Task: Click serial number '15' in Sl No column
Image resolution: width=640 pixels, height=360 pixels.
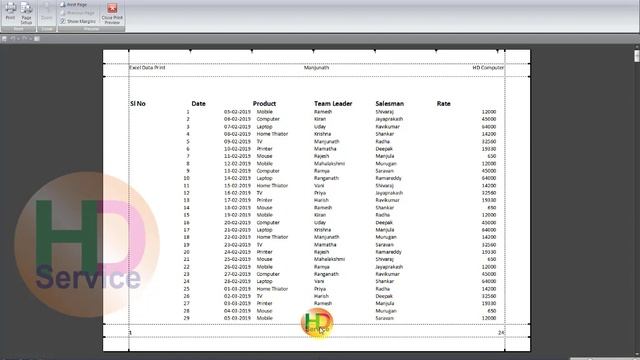Action: [187, 215]
